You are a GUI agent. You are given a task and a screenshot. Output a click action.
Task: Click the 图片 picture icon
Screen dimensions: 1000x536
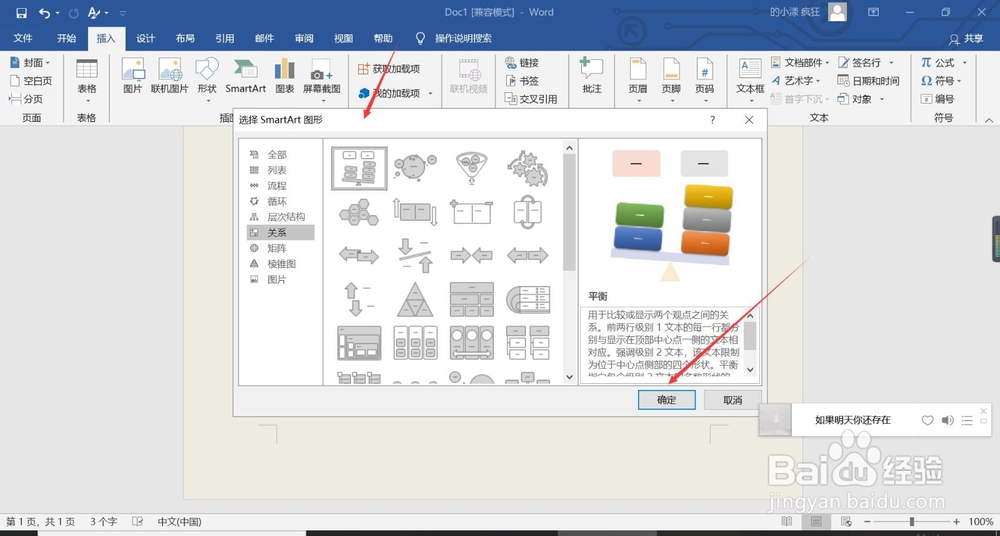[133, 68]
